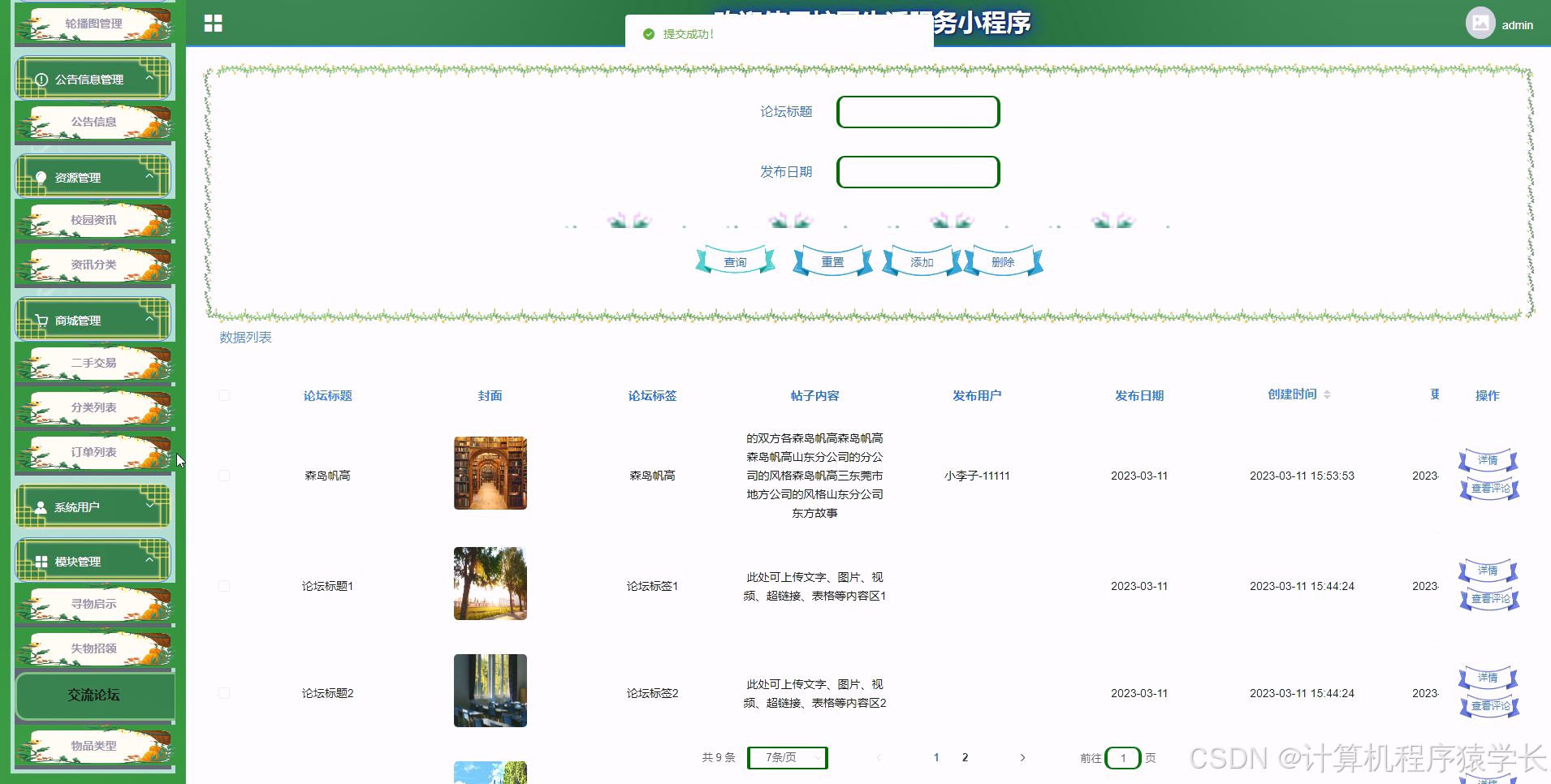Open 寻物启示 menu item
Screen dimensions: 1551x784
93,604
